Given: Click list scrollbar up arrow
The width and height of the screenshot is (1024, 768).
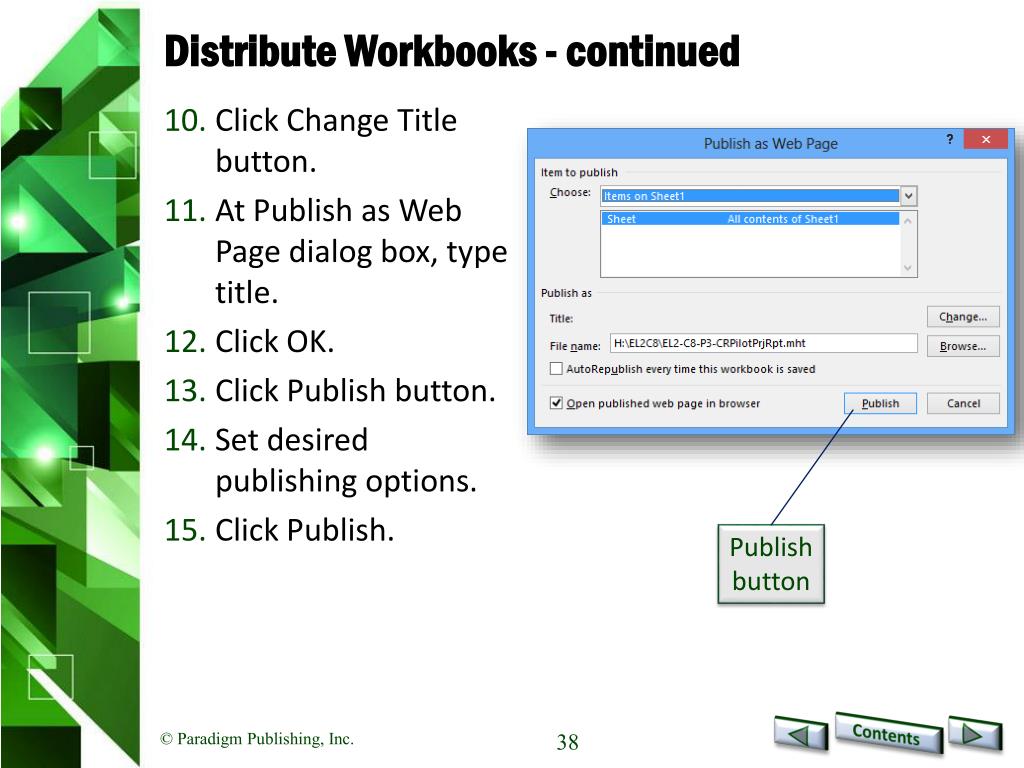Looking at the screenshot, I should pos(908,221).
